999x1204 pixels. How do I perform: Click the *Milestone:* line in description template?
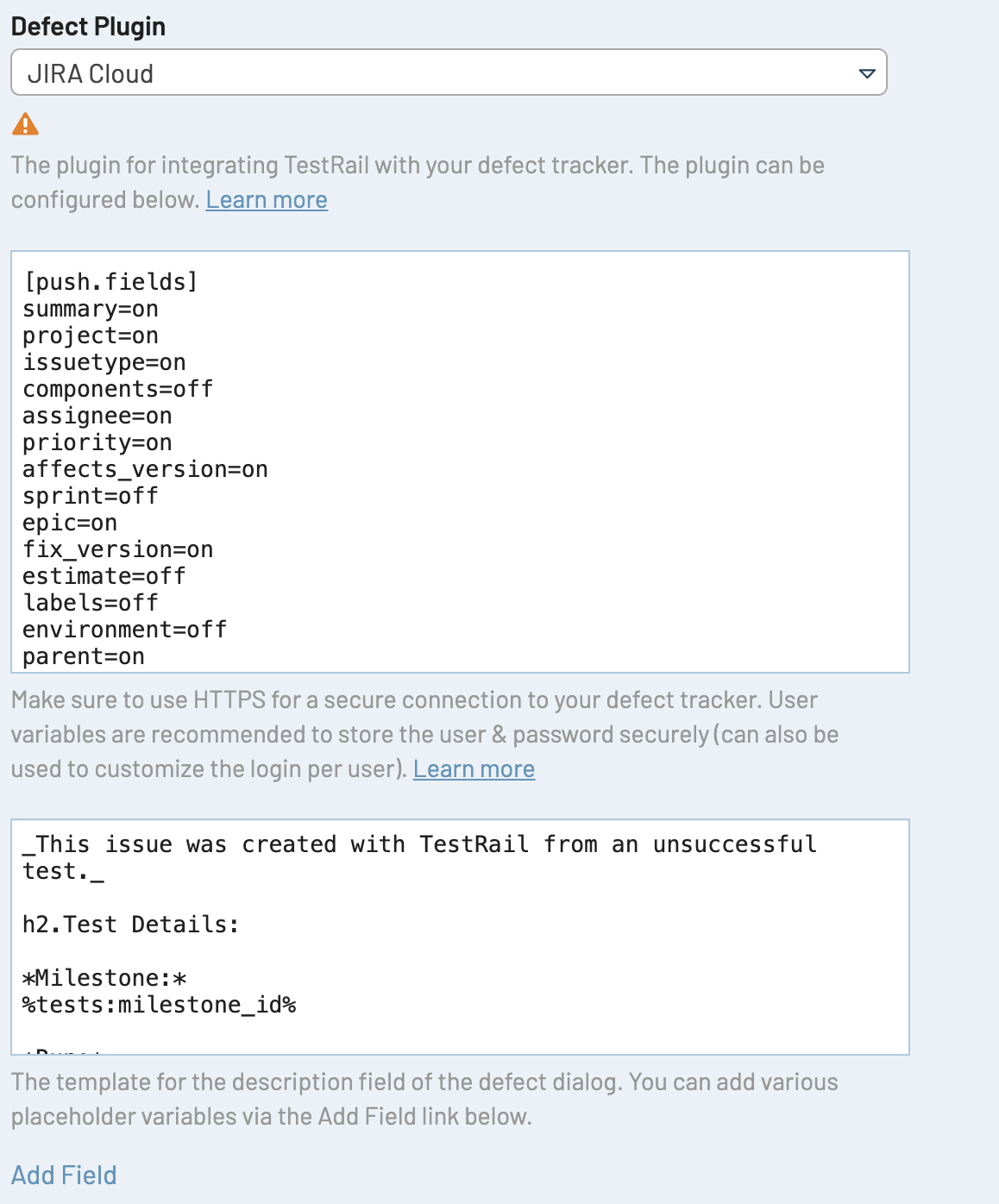pos(104,978)
